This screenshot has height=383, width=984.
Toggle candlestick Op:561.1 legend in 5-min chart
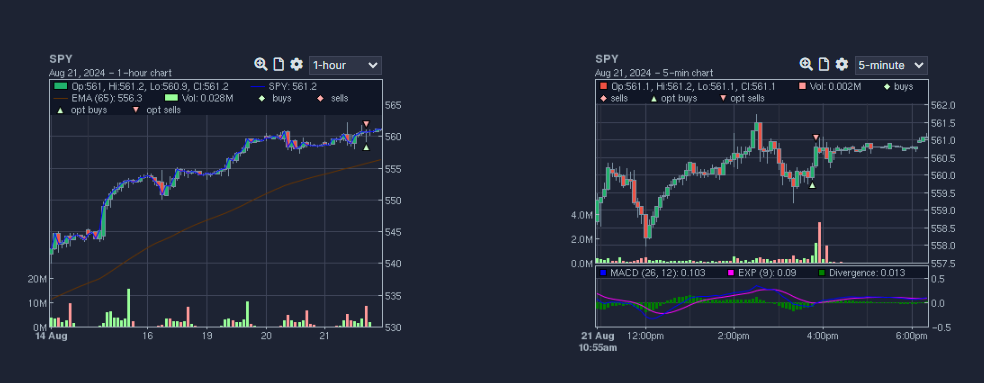688,87
